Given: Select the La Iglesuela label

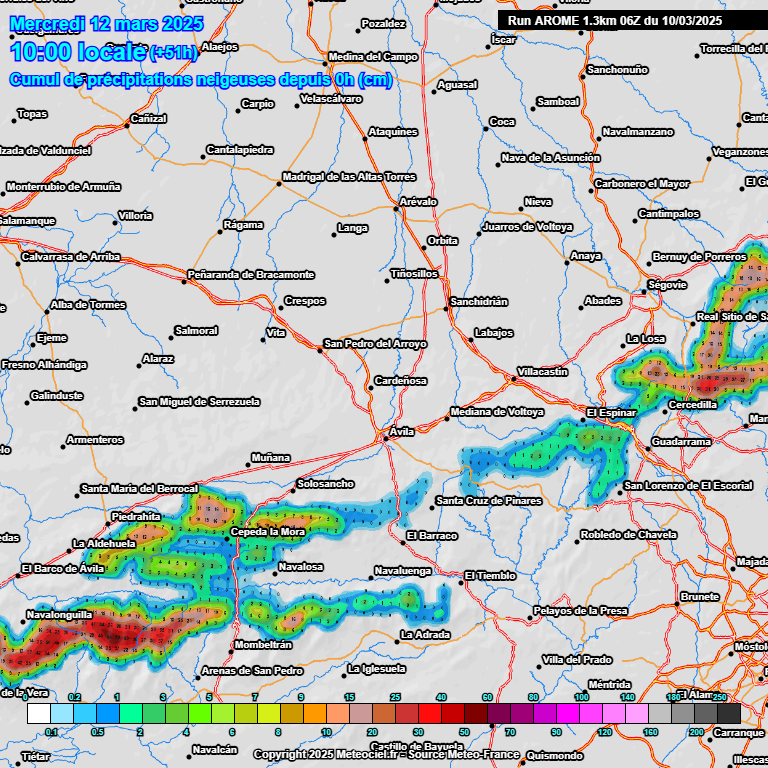Looking at the screenshot, I should 376,669.
